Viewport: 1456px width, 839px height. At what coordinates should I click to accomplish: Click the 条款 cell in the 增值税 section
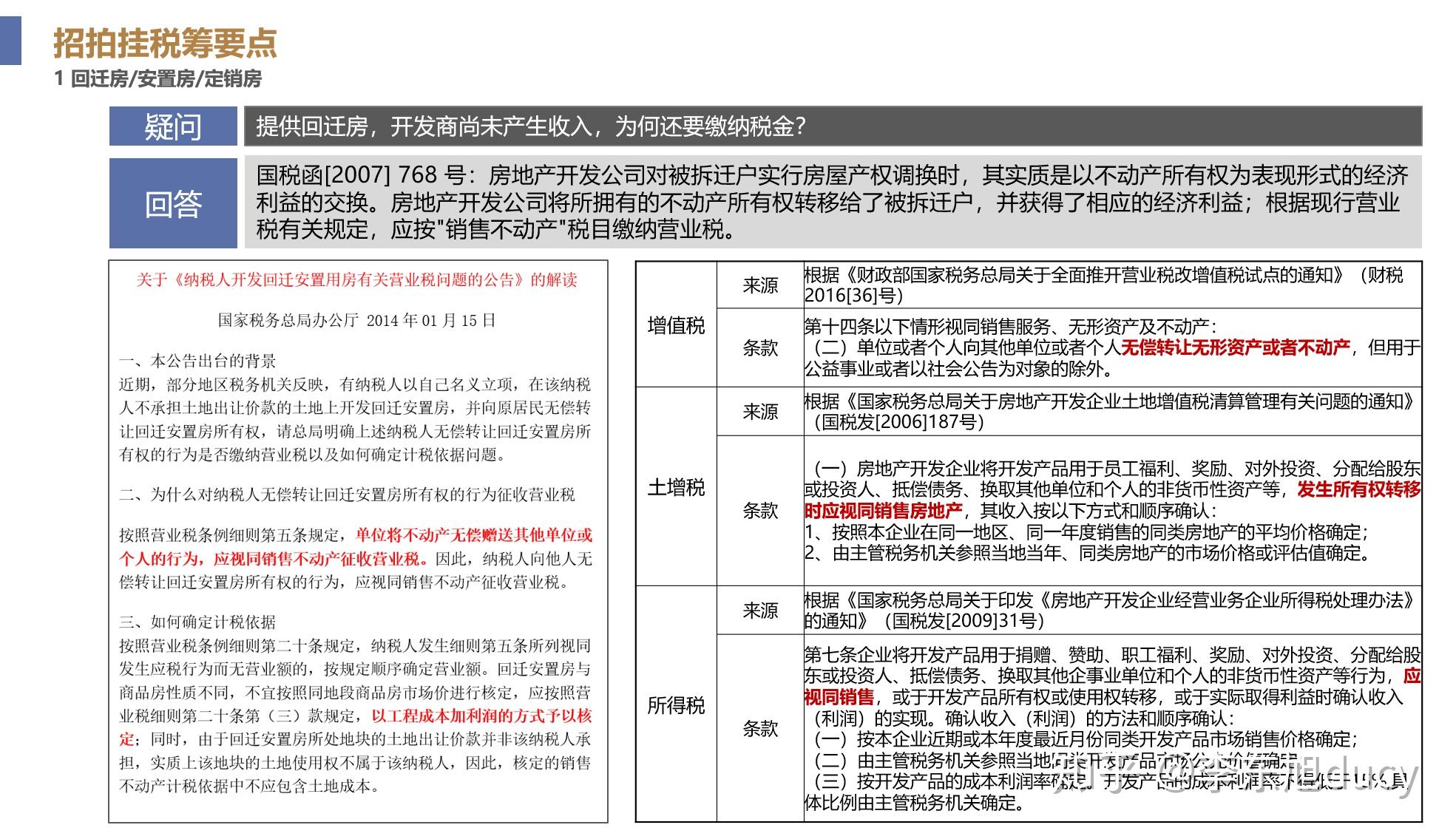pyautogui.click(x=760, y=348)
